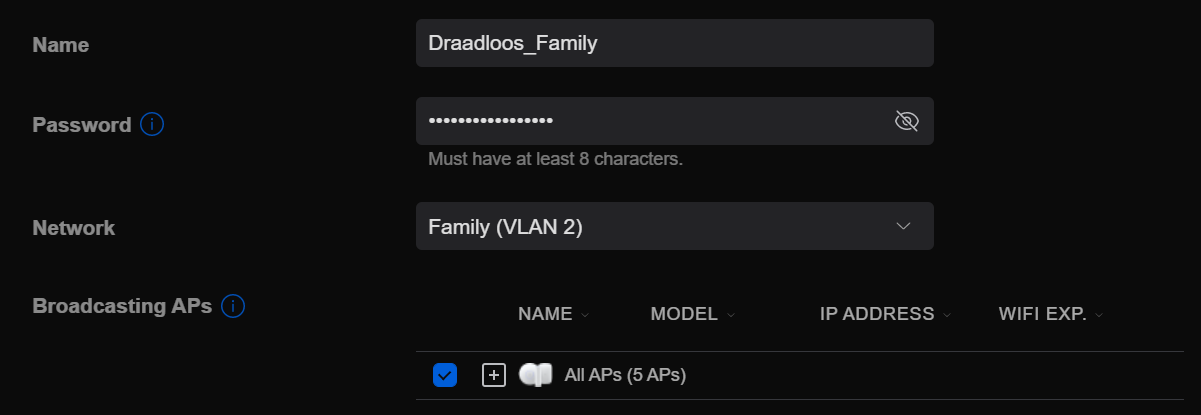The height and width of the screenshot is (415, 1201).
Task: Sort the AP list by MODEL column
Action: point(684,314)
